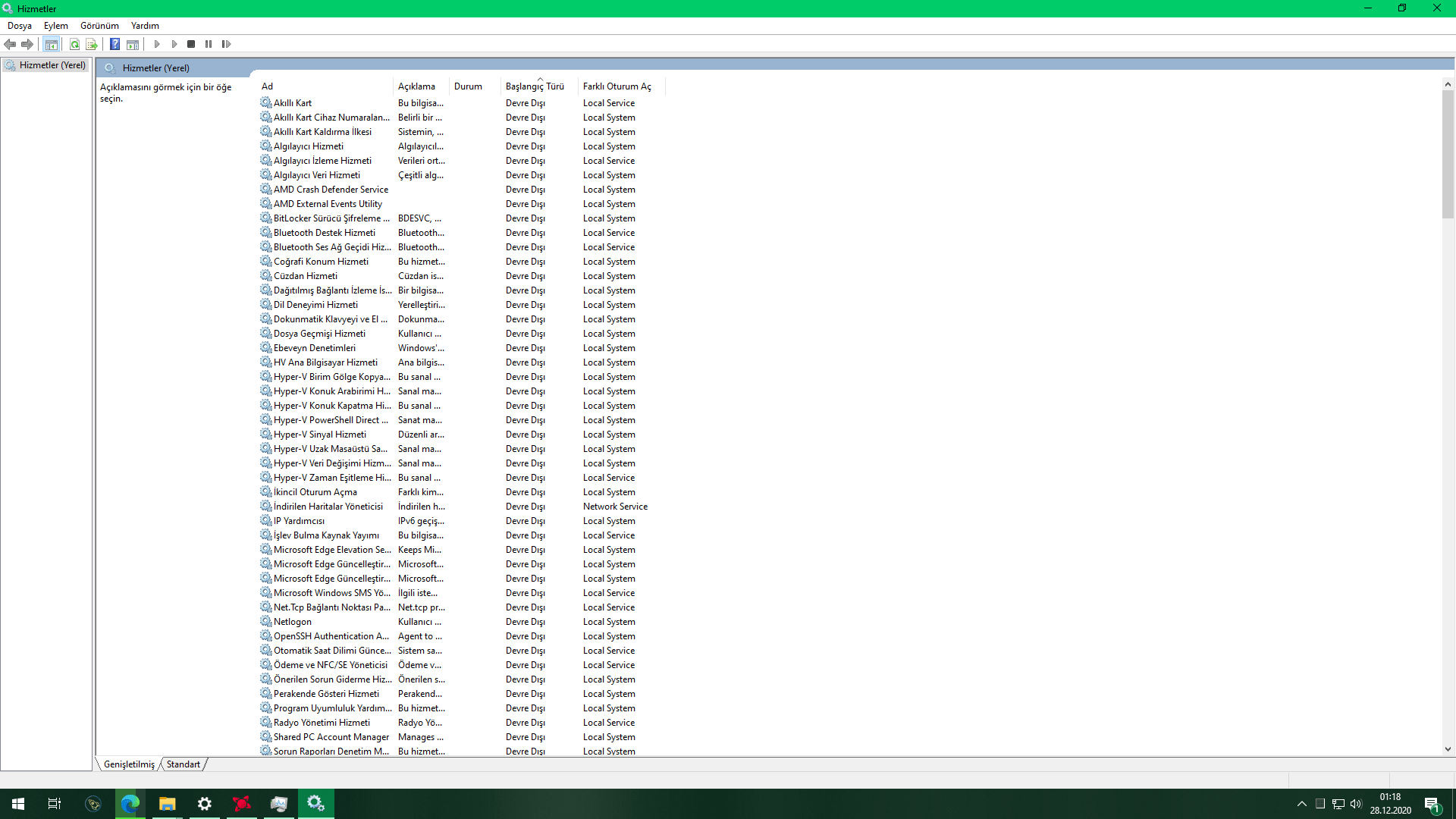Open Microsoft Edge from the taskbar
This screenshot has height=819, width=1456.
pos(130,804)
